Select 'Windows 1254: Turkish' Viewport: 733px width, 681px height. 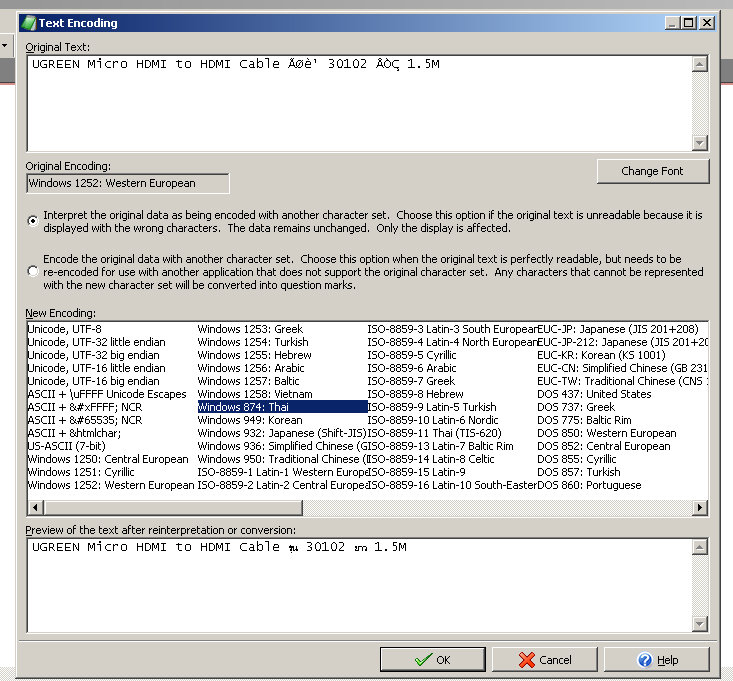(x=253, y=342)
